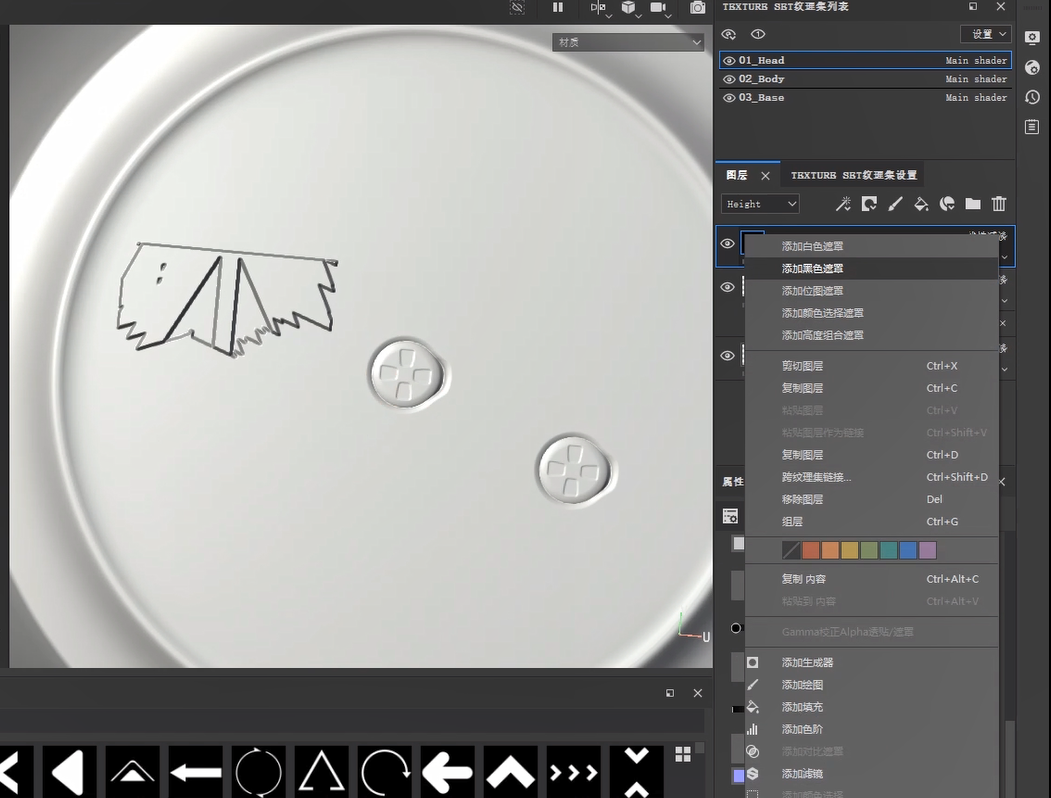The height and width of the screenshot is (798, 1051).
Task: Open display settings icon in right sidebar
Action: pos(1033,38)
